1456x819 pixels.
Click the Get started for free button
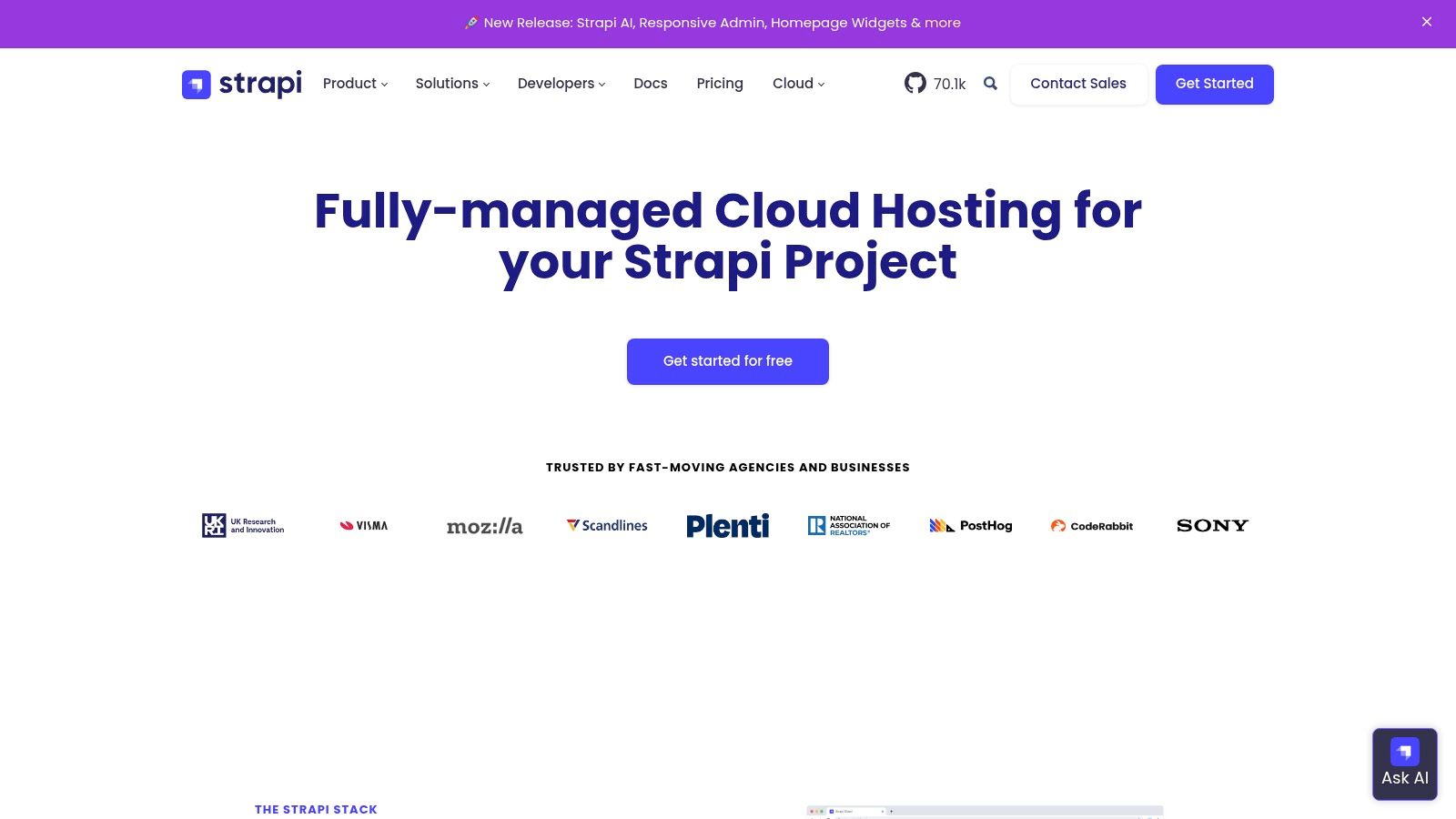728,361
